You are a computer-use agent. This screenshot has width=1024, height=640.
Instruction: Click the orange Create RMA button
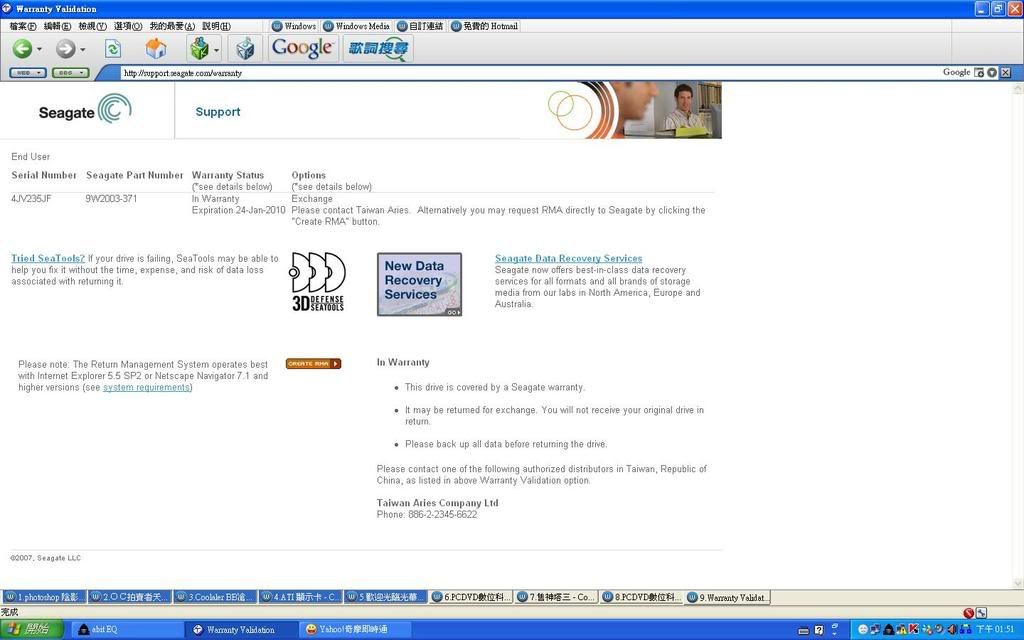313,364
